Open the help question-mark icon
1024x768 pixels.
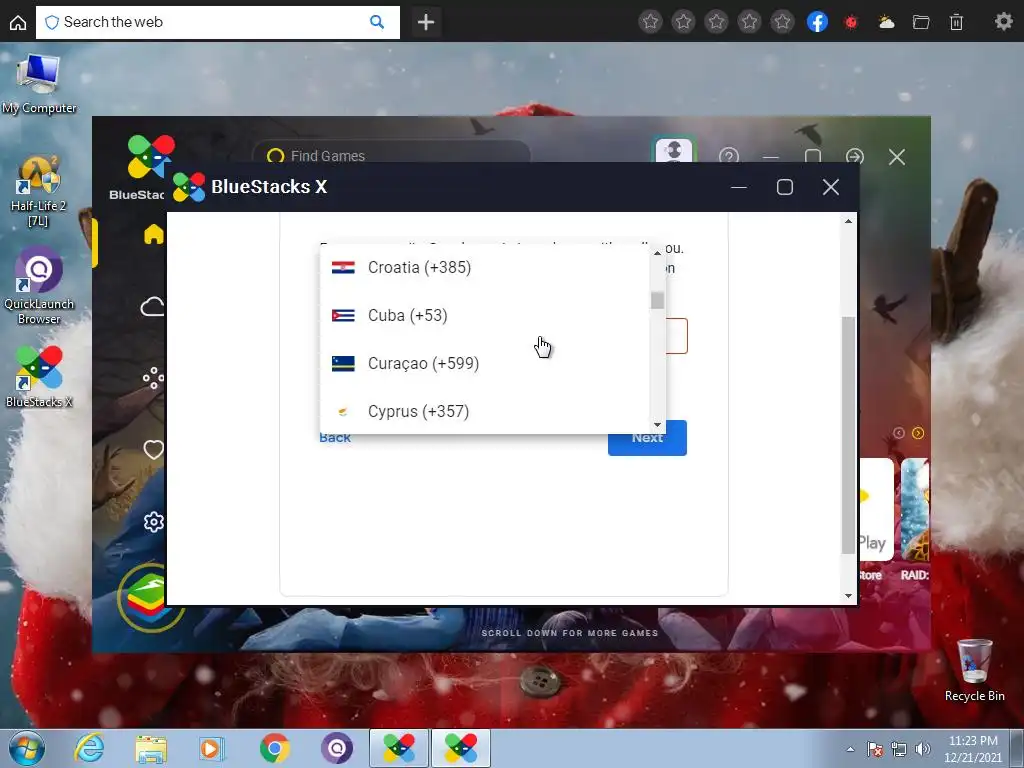729,156
